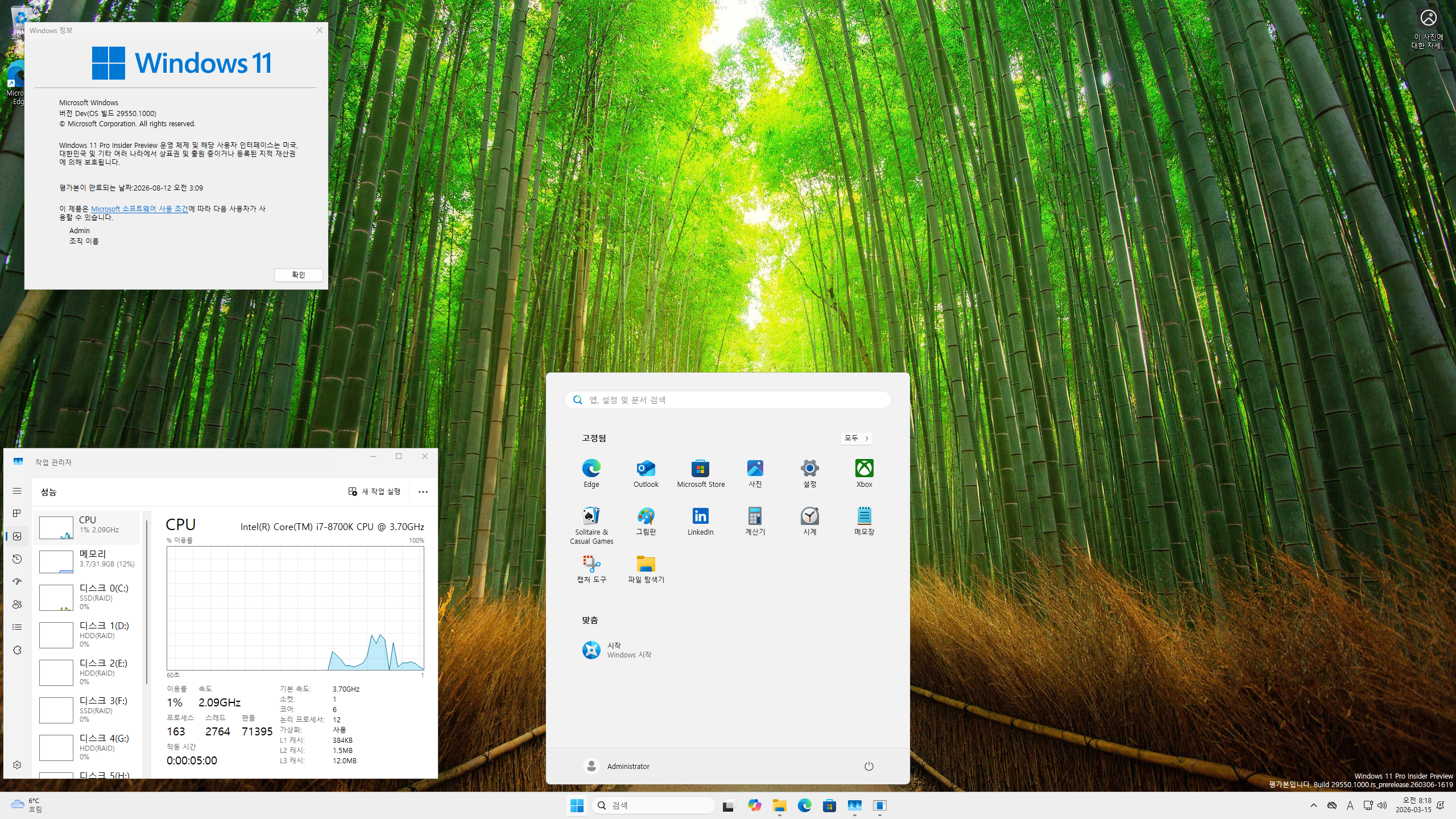Open Copilot from the taskbar
This screenshot has height=819, width=1456.
754,805
